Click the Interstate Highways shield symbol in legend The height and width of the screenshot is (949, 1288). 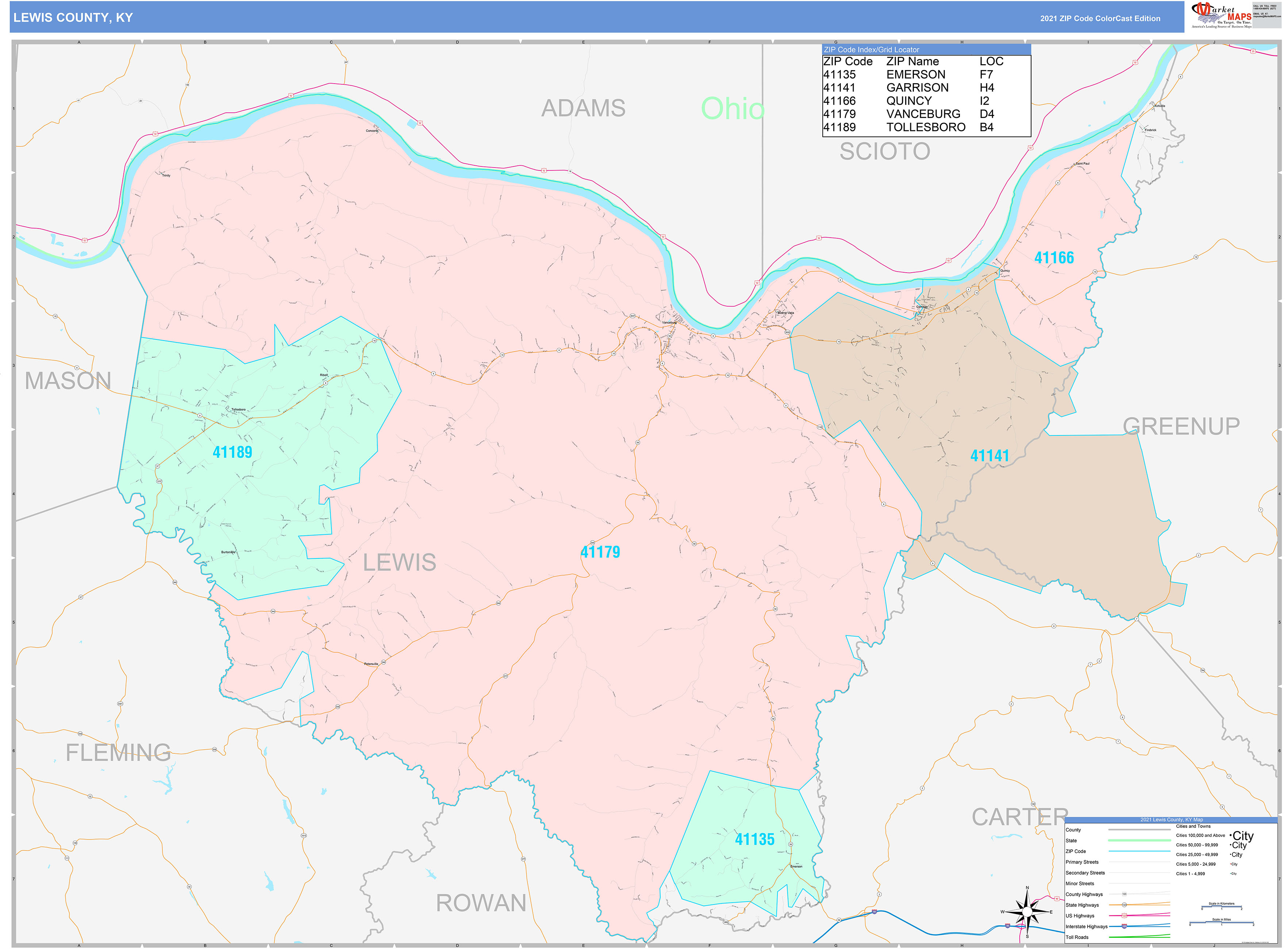pyautogui.click(x=1125, y=927)
